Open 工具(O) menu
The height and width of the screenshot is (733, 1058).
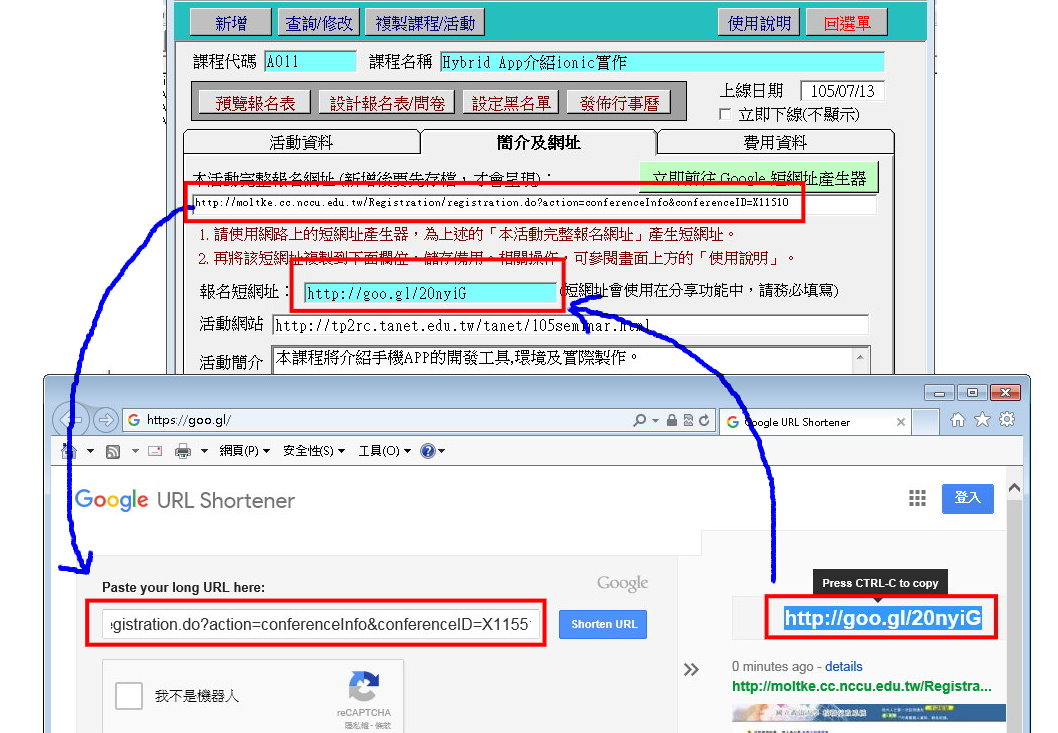point(385,451)
